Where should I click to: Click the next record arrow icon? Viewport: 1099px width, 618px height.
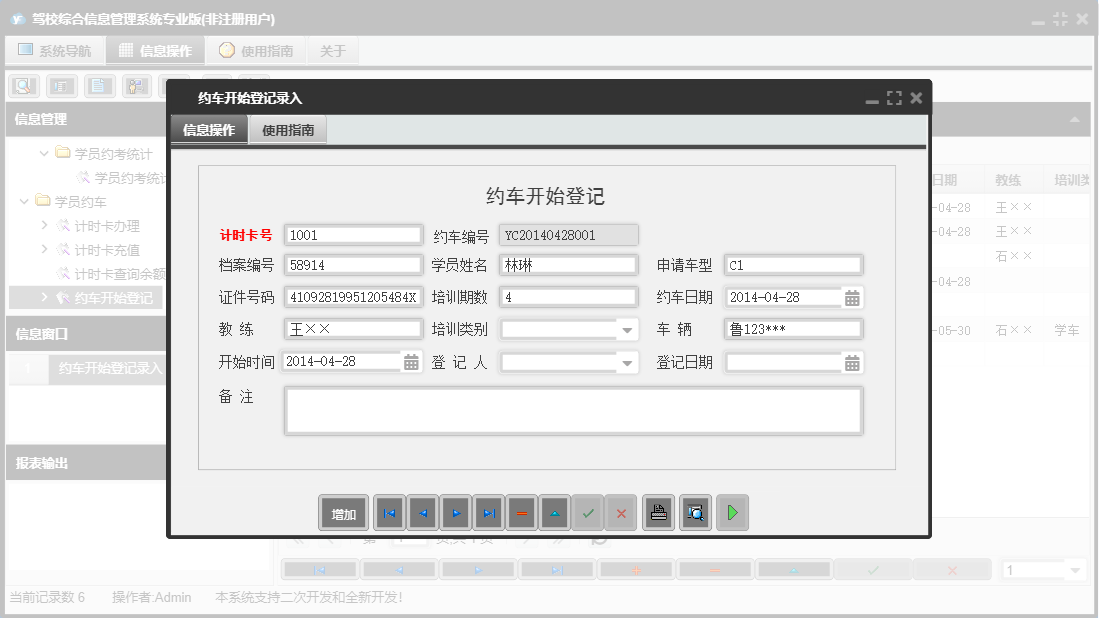(x=455, y=512)
